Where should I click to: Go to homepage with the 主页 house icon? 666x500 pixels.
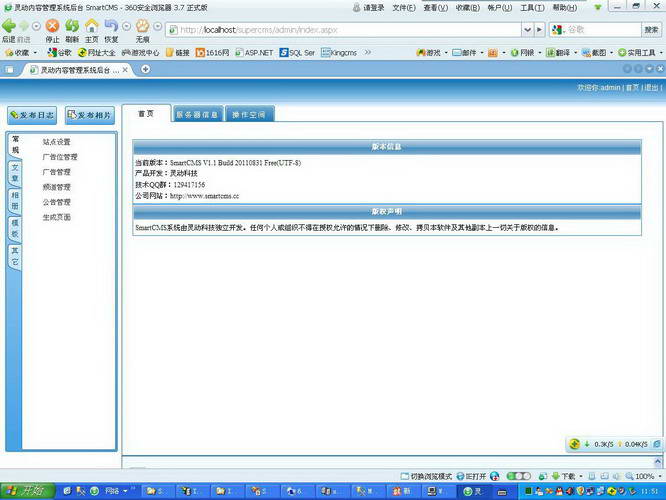pyautogui.click(x=91, y=26)
